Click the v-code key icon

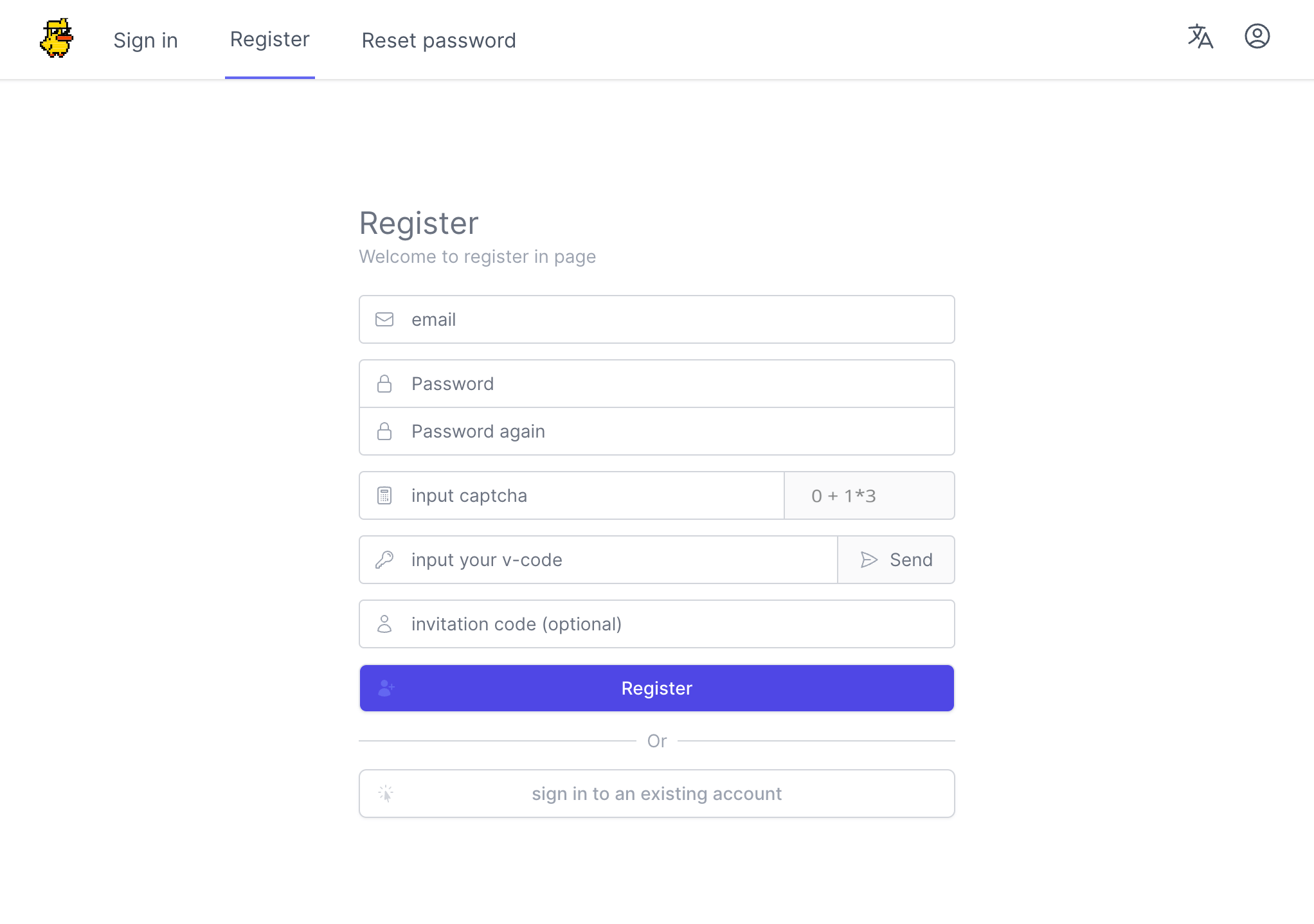[384, 559]
